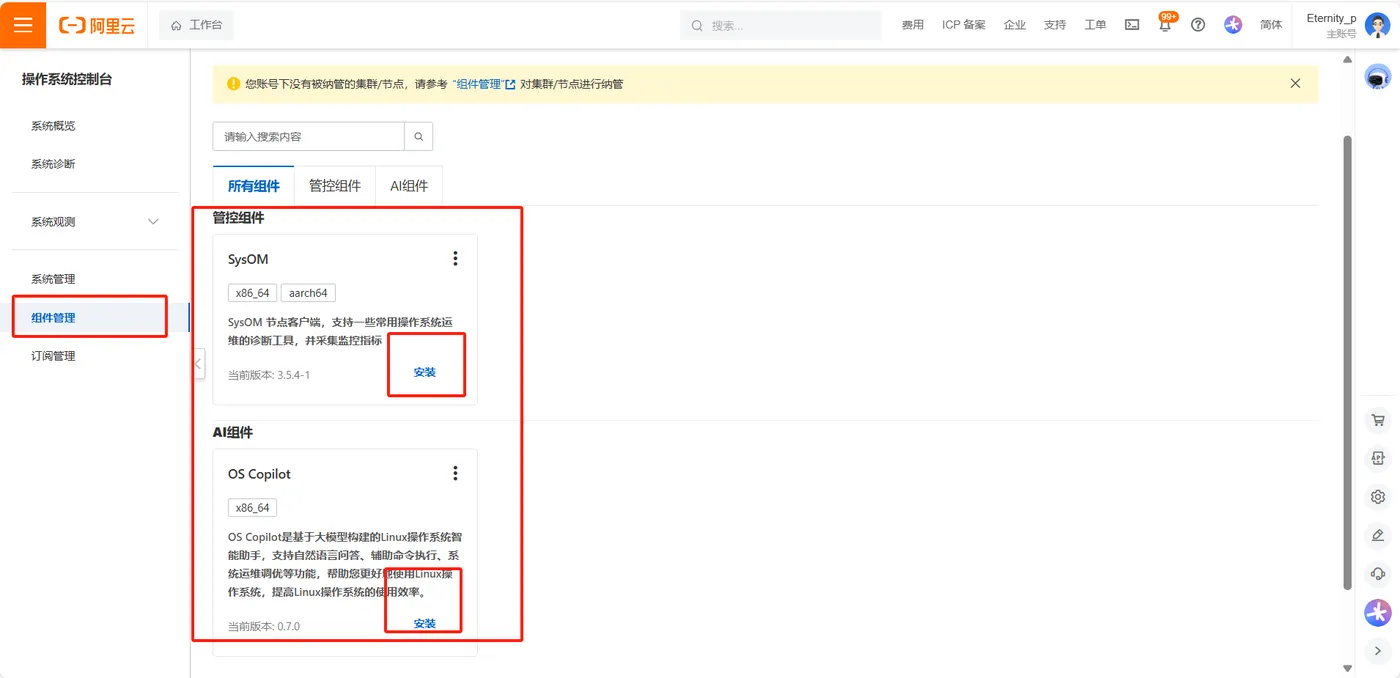Open the Eternity_p account avatar
The image size is (1400, 678).
(1377, 26)
